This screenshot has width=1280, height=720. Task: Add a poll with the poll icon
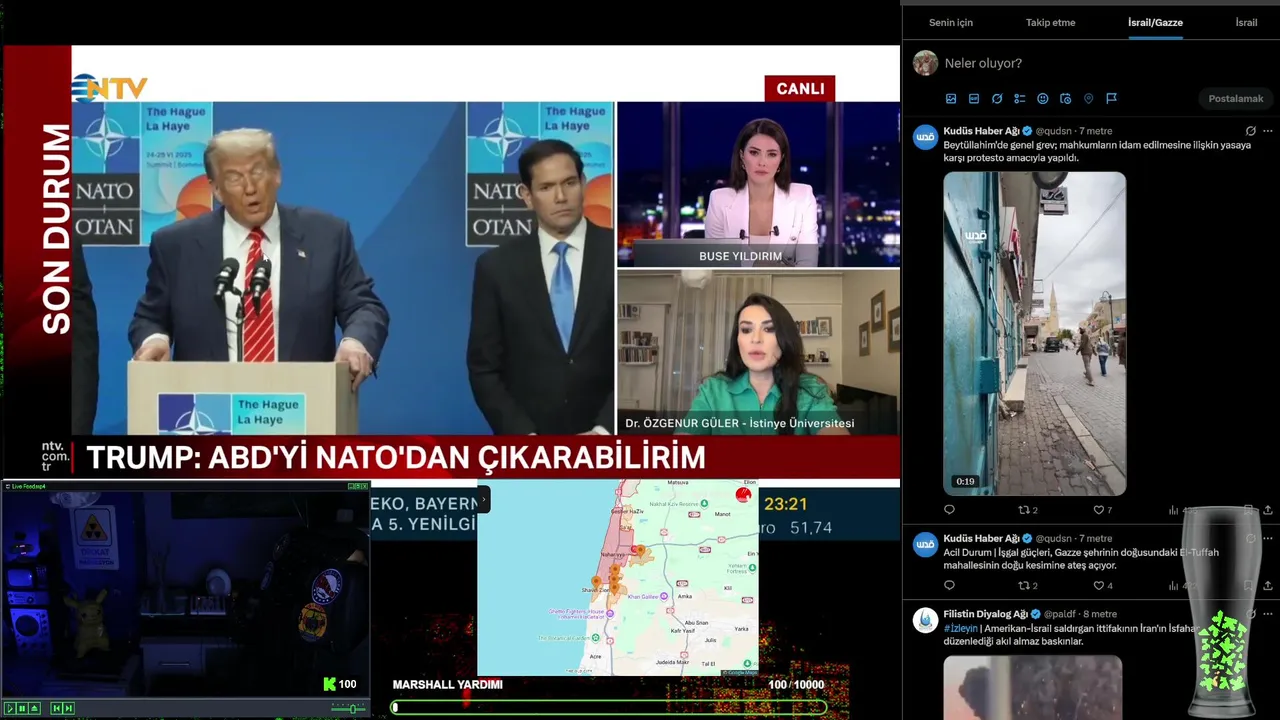tap(1020, 99)
